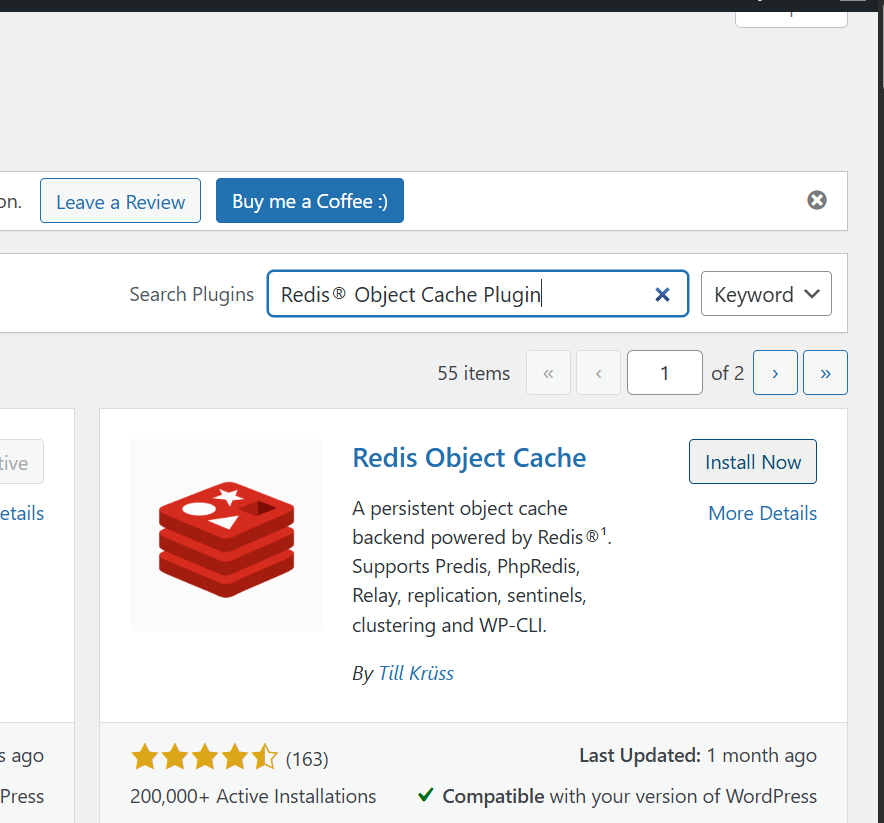This screenshot has height=823, width=884.
Task: Click the 200,000+ Active Installations text
Action: (x=253, y=796)
